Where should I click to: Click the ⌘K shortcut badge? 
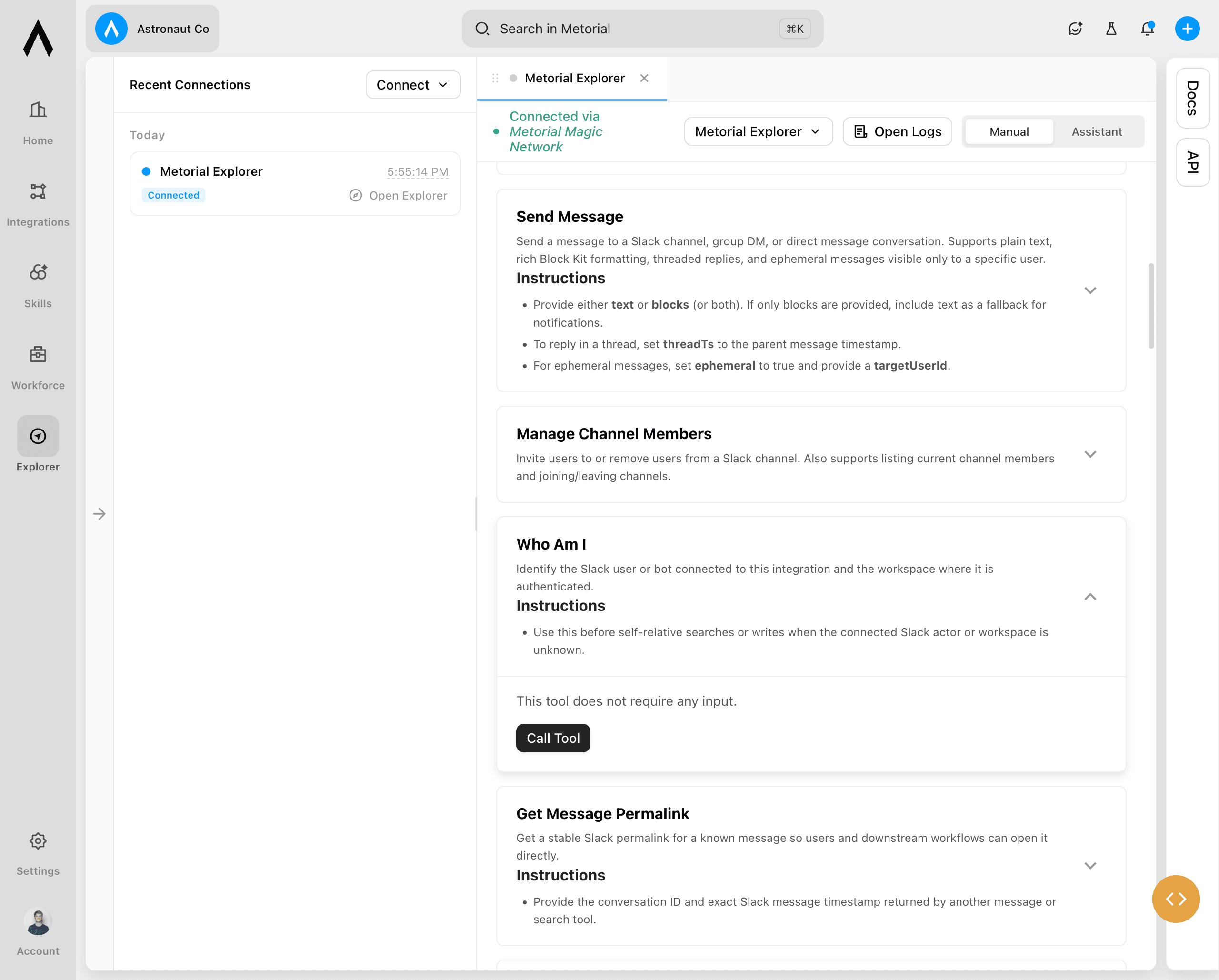[794, 29]
